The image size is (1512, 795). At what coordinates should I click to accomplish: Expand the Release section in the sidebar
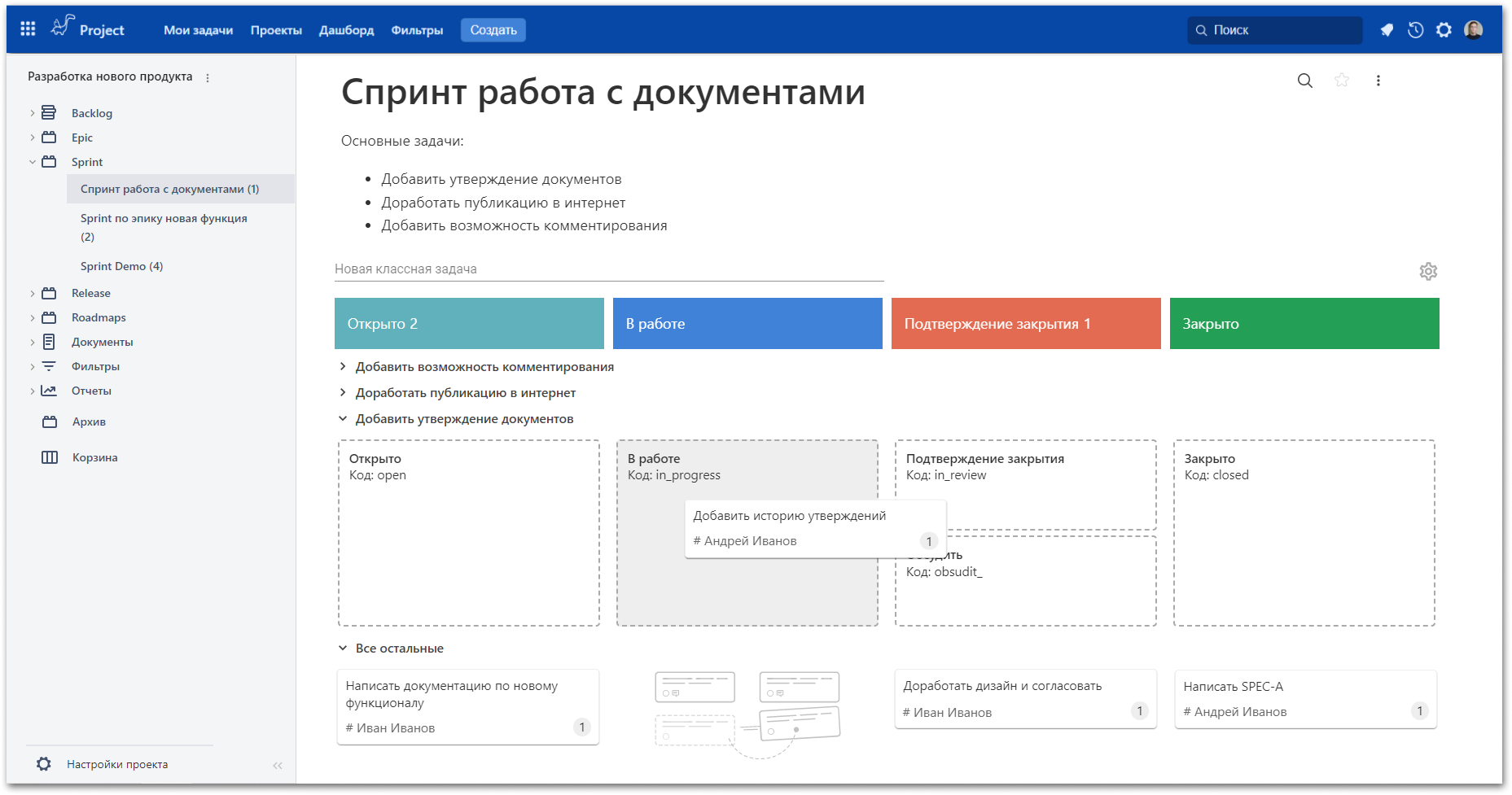(32, 293)
